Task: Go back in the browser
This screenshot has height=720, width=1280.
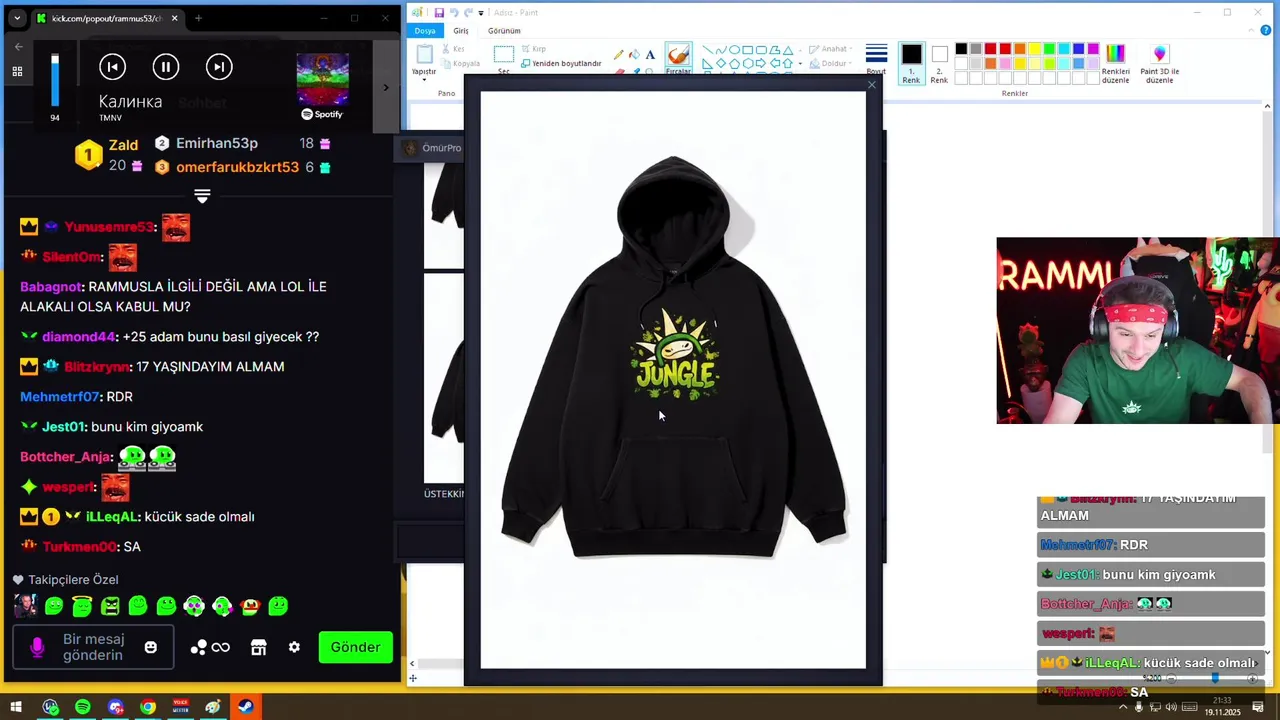Action: click(18, 46)
